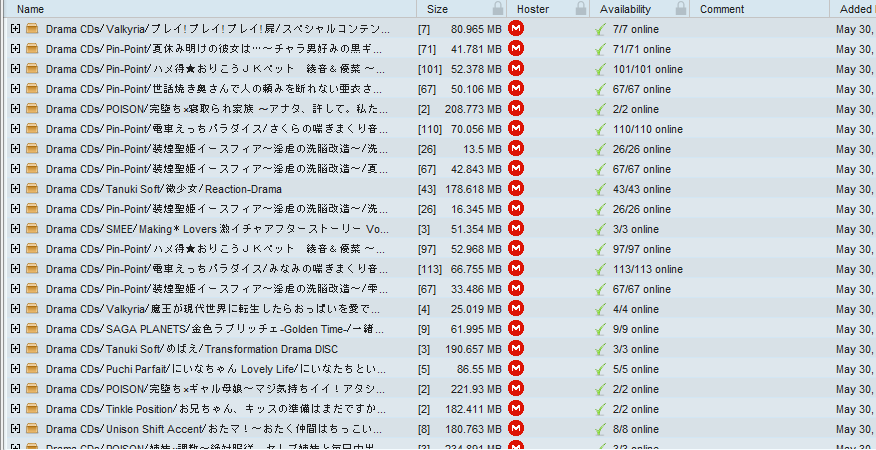Click folder icon of 52.378 MB Pin-Point package
876x450 pixels.
tap(32, 69)
